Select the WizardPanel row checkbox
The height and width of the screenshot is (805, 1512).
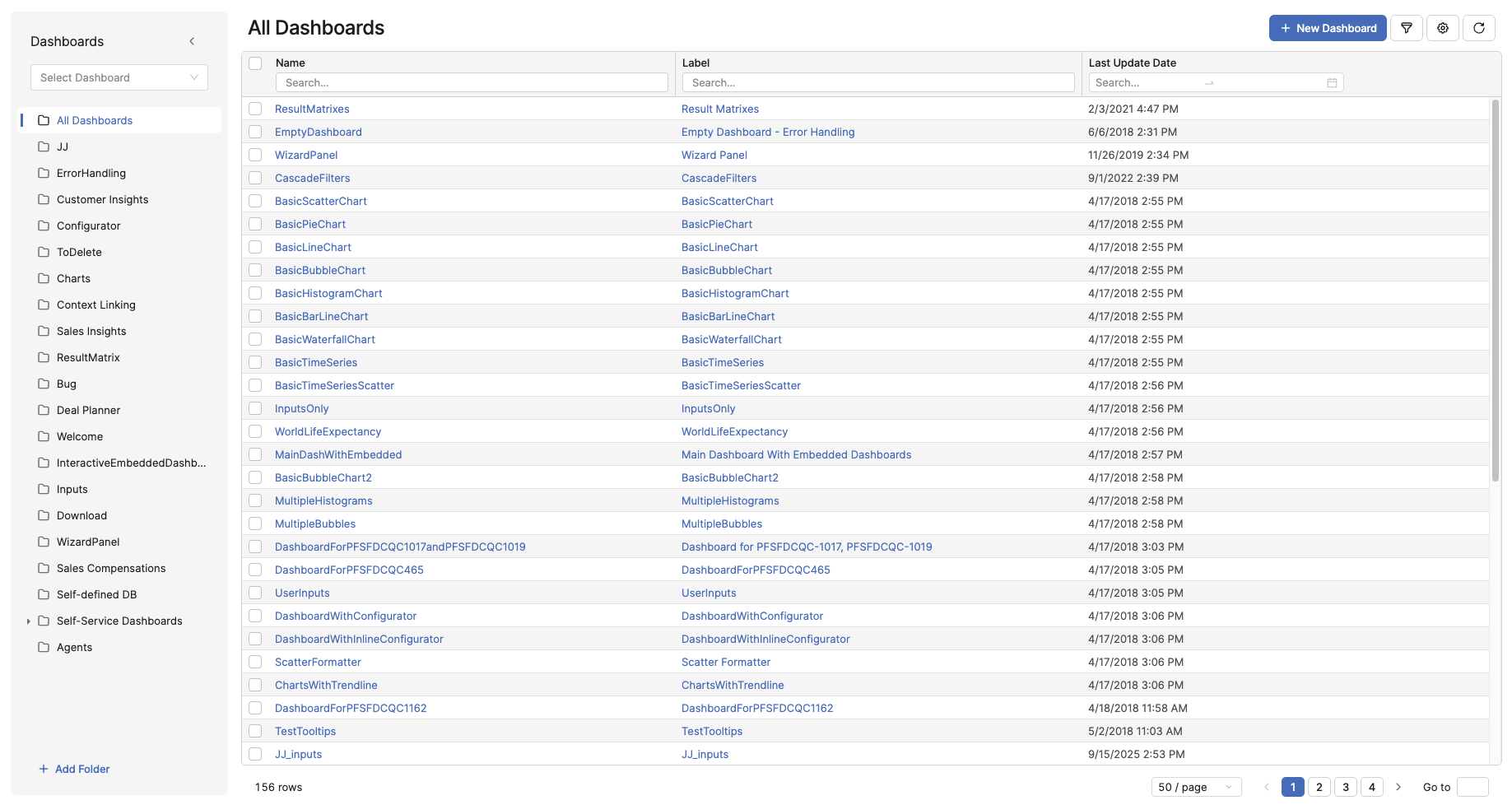tap(255, 155)
